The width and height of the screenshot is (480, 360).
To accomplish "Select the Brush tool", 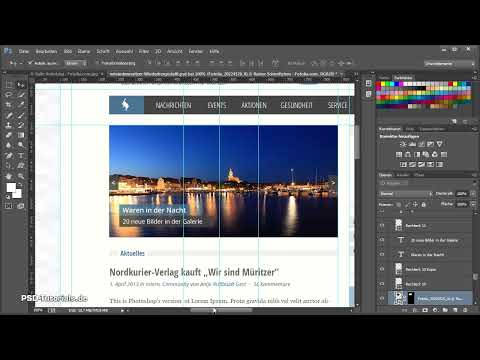I will click(21, 115).
